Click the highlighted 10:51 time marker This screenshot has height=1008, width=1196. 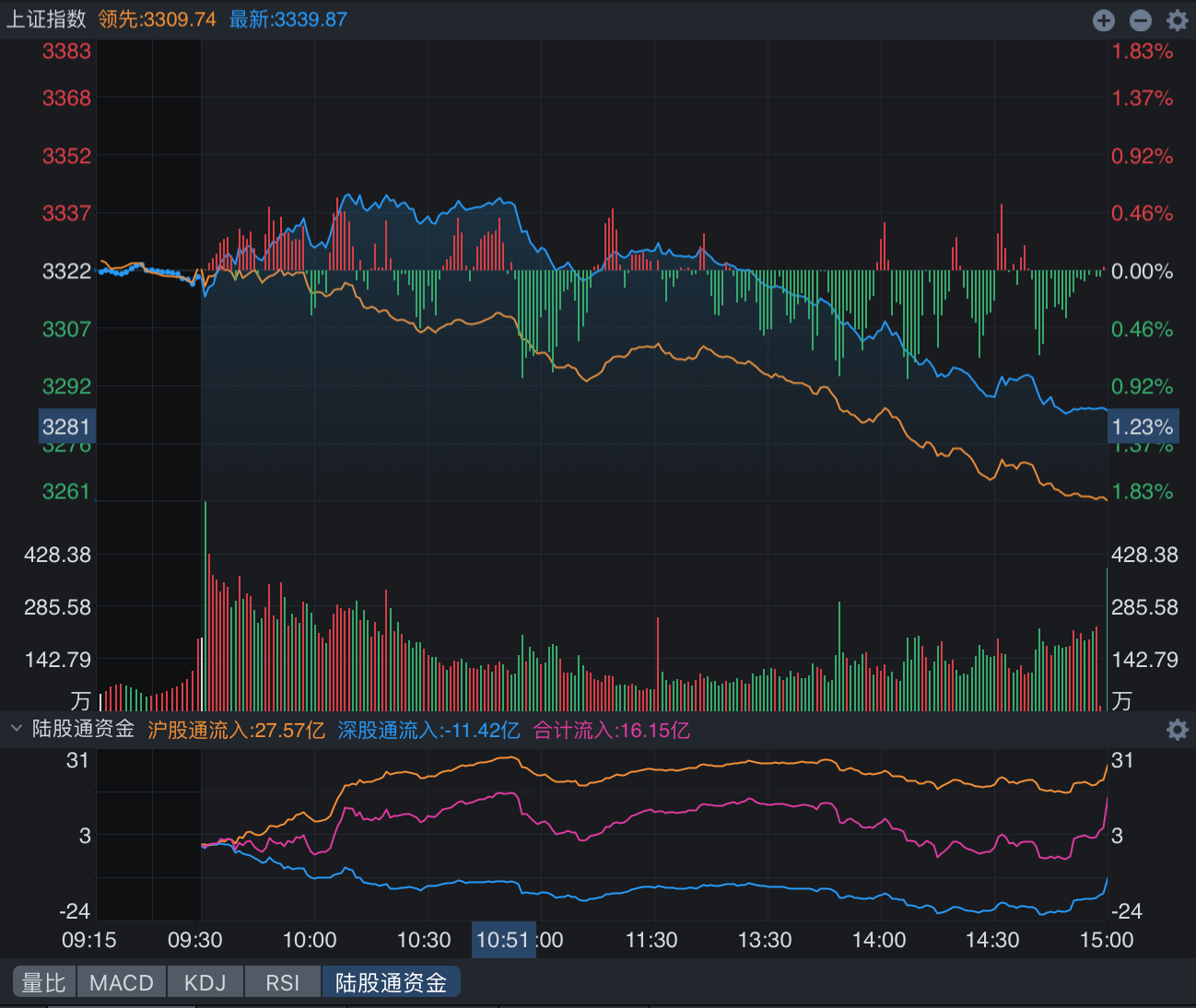pyautogui.click(x=503, y=940)
